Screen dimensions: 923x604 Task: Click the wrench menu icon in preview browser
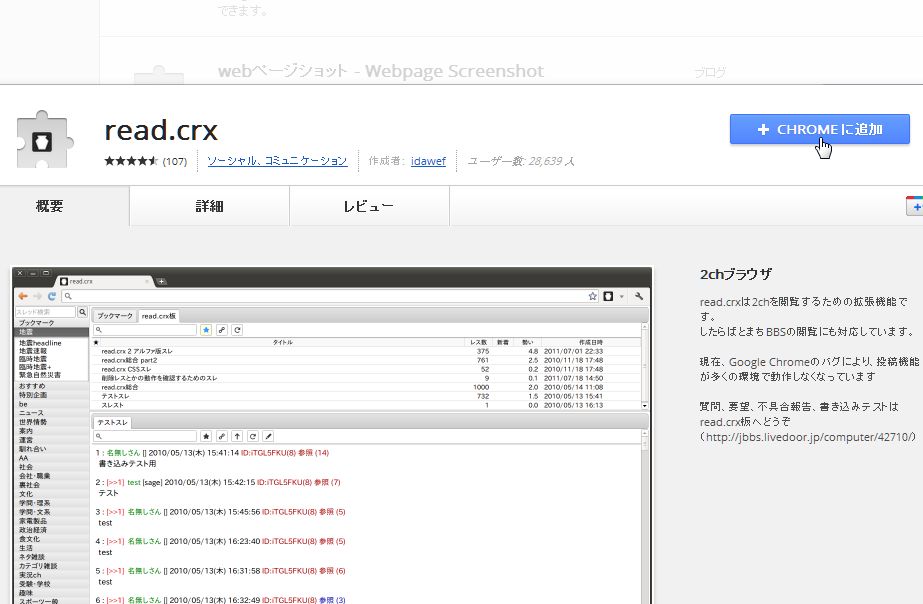click(x=639, y=296)
